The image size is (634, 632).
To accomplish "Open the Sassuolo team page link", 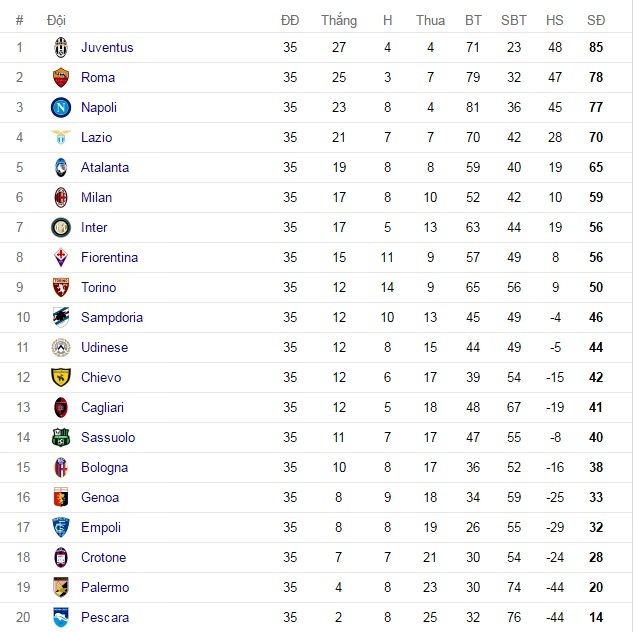I will (108, 437).
